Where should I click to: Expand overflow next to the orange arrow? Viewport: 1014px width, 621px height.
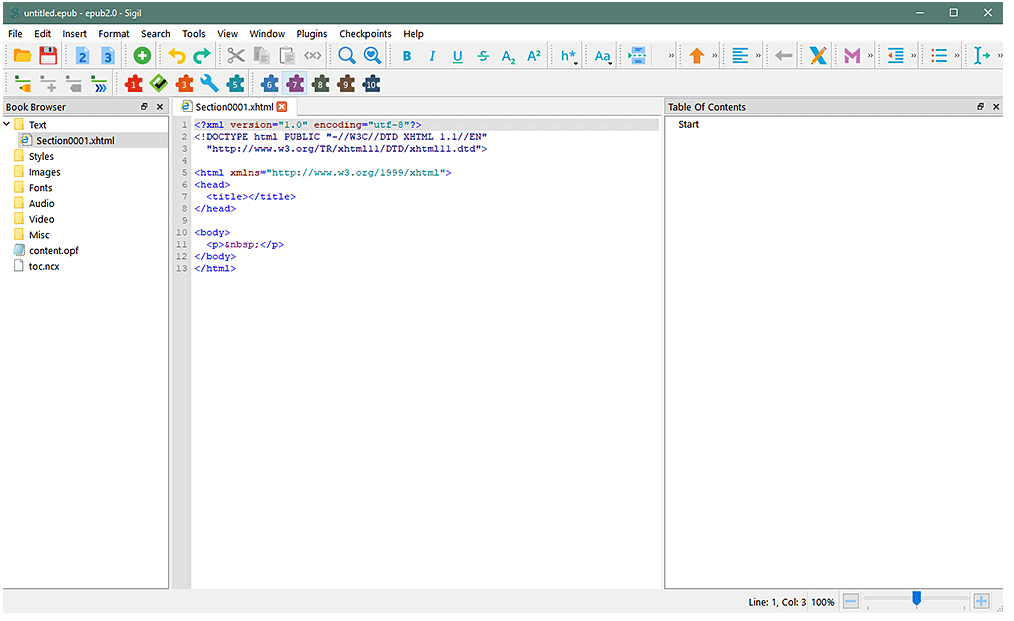715,56
